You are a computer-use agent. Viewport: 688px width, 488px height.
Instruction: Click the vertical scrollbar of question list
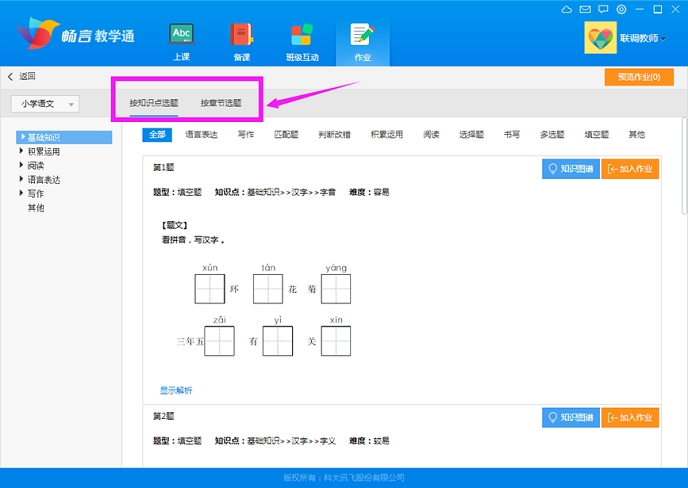[x=684, y=200]
